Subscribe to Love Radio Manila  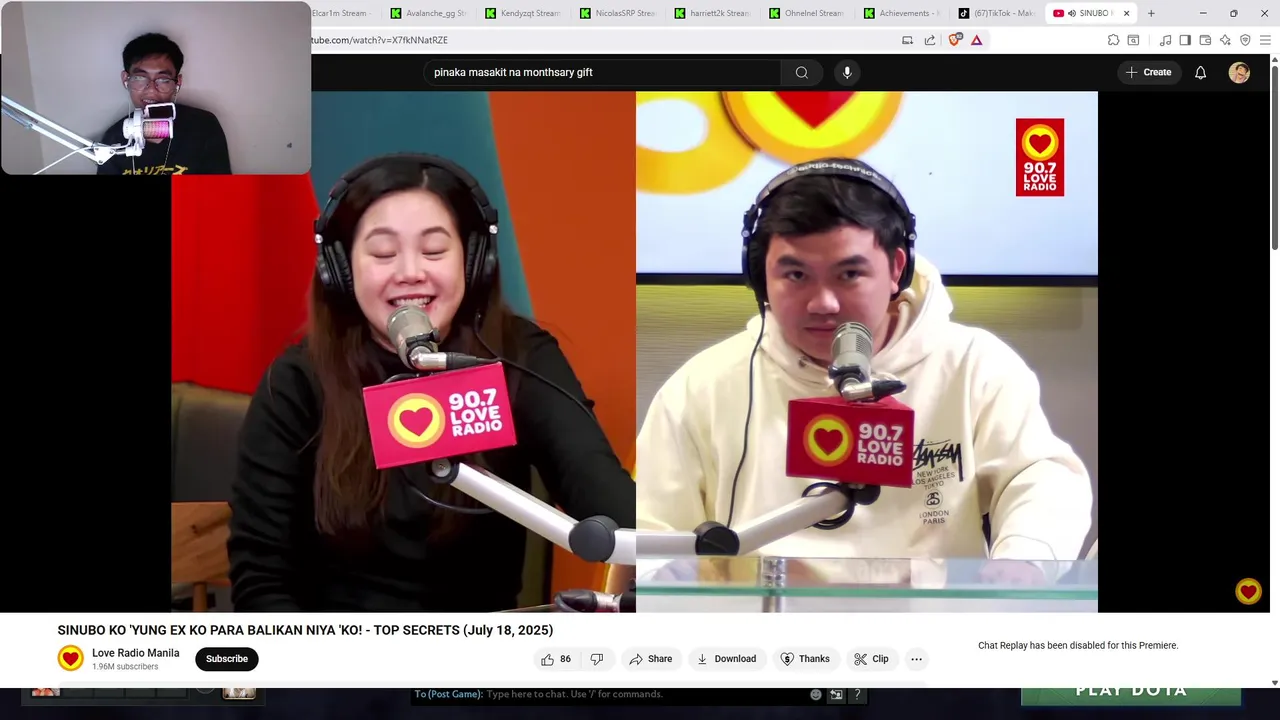pos(227,659)
